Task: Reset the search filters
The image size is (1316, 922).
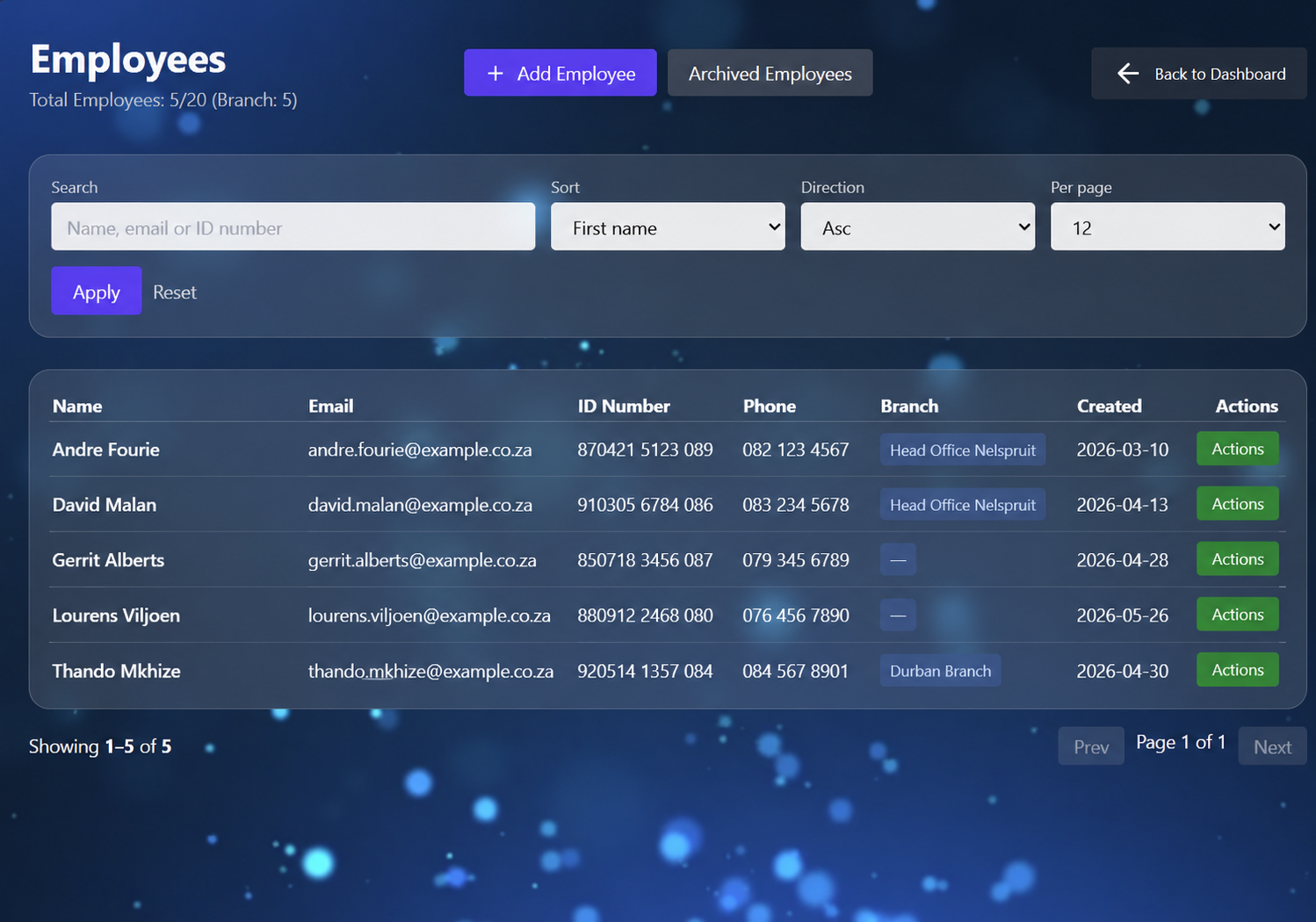Action: click(175, 292)
